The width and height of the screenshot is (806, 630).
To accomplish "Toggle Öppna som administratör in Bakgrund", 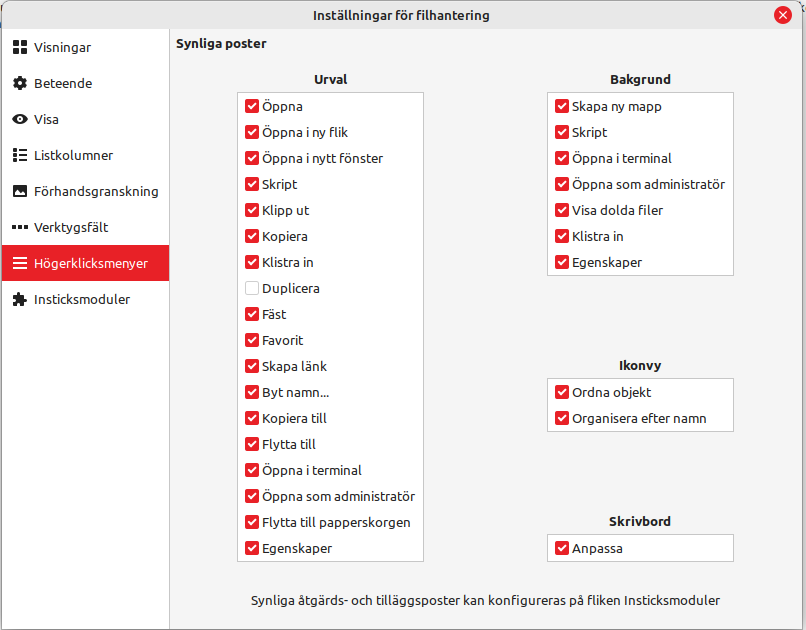I will click(562, 184).
